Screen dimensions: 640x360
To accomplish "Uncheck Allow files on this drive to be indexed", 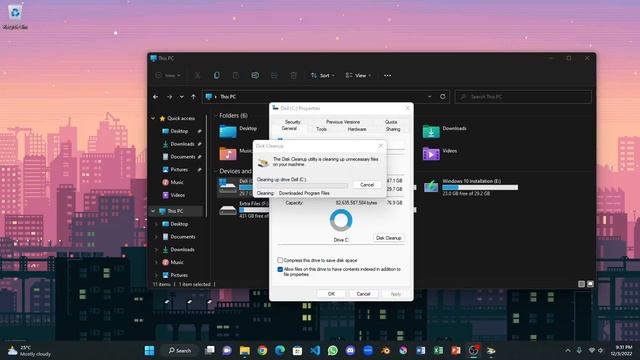I will 280,269.
